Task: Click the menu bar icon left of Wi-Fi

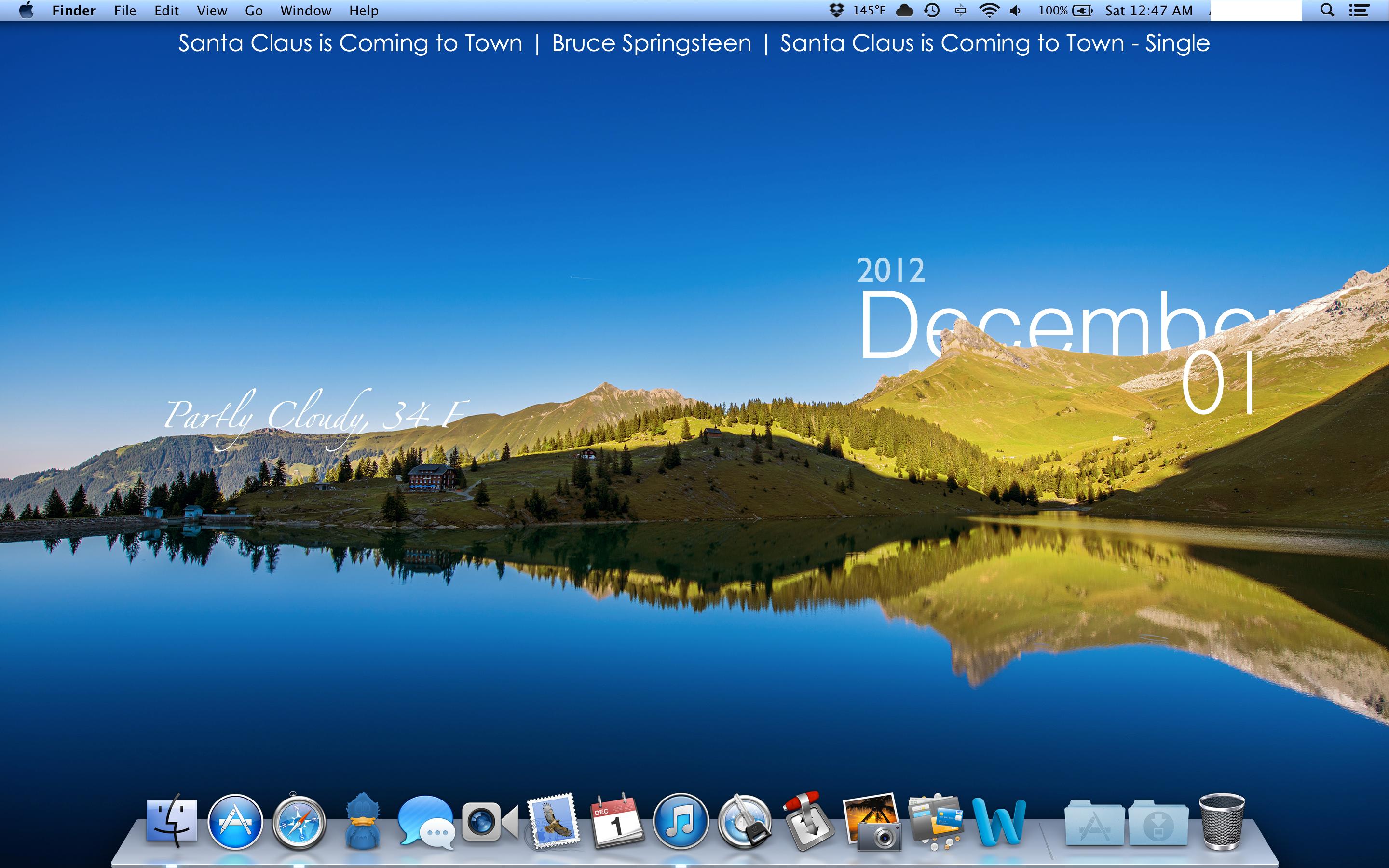Action: pos(961,10)
